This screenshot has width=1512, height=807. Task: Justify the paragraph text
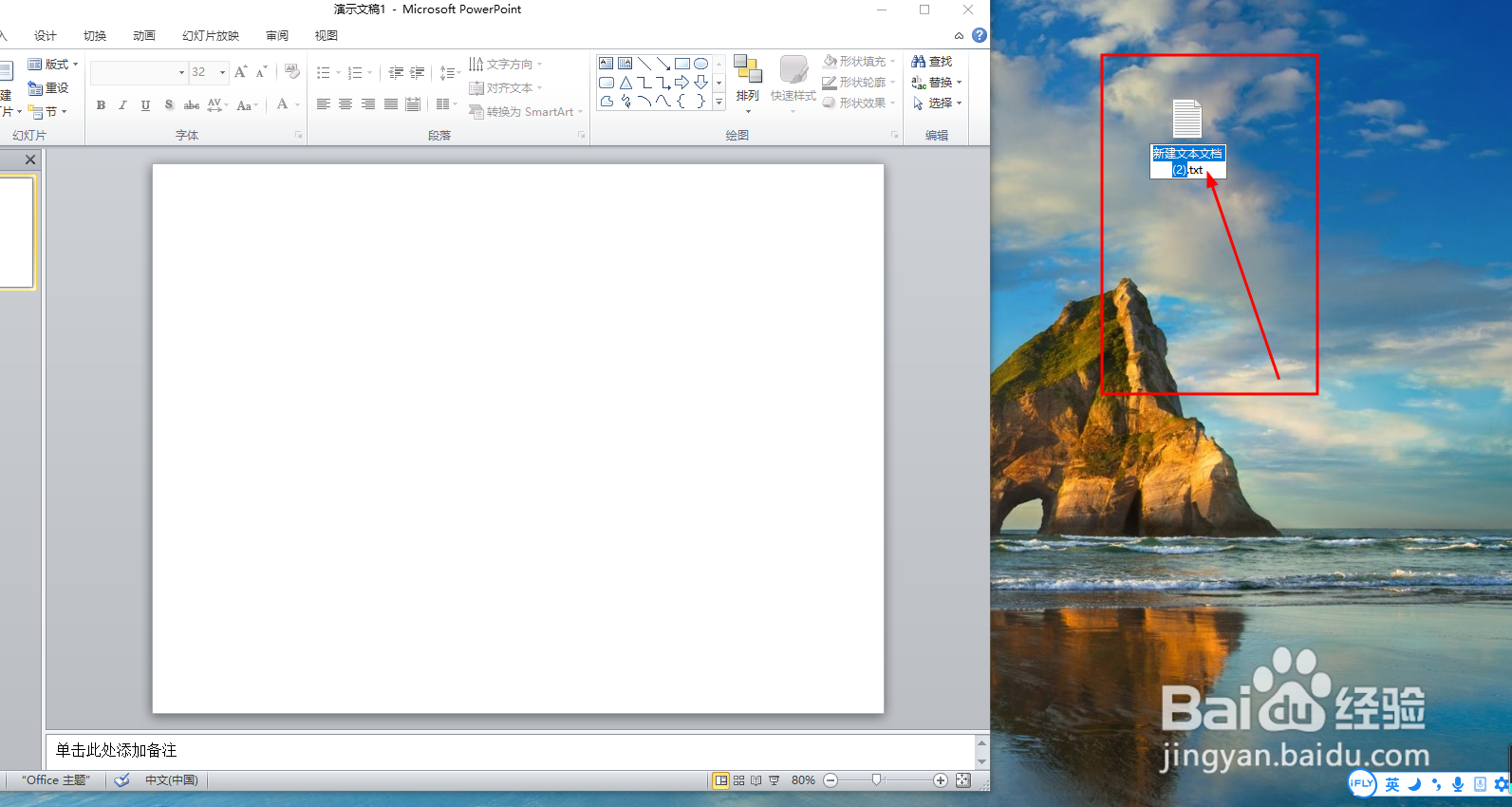(391, 104)
